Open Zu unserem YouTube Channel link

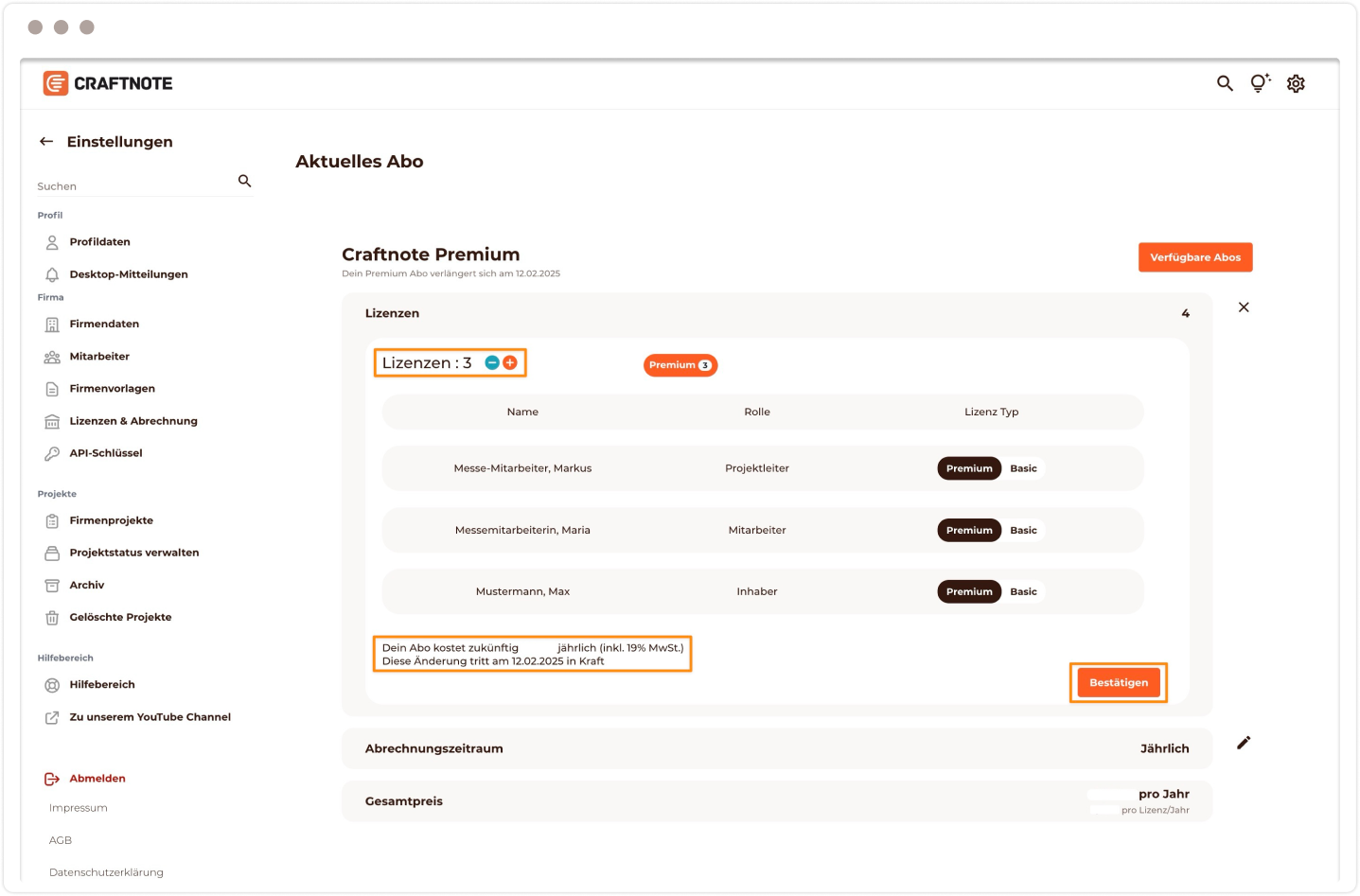pos(150,717)
